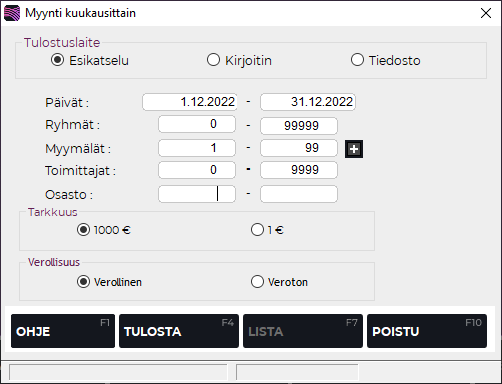Click the Osasto label
The height and width of the screenshot is (384, 502).
point(69,195)
